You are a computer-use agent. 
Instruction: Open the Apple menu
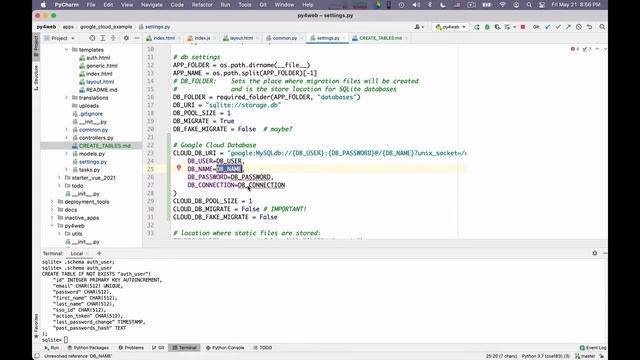pyautogui.click(x=43, y=5)
